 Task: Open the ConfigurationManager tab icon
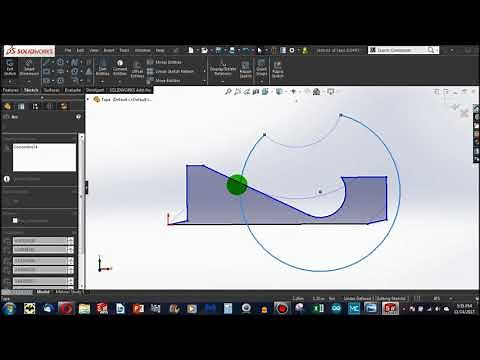click(x=35, y=106)
